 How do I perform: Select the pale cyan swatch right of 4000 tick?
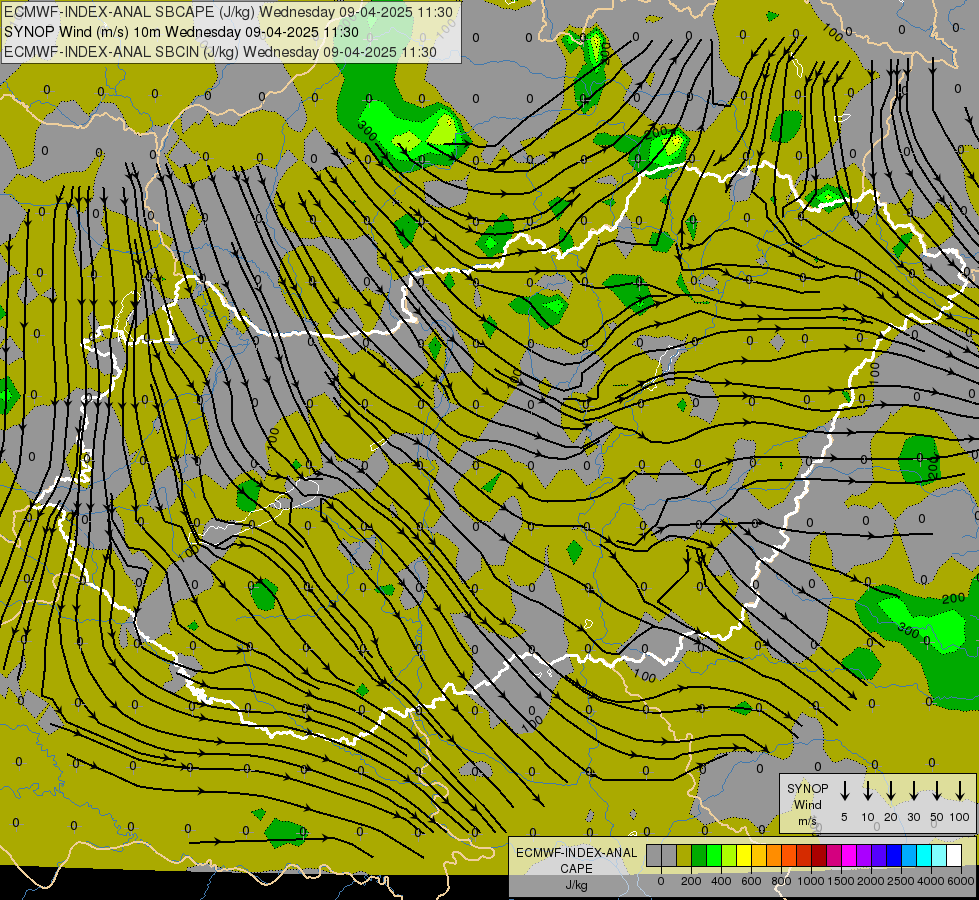(940, 856)
